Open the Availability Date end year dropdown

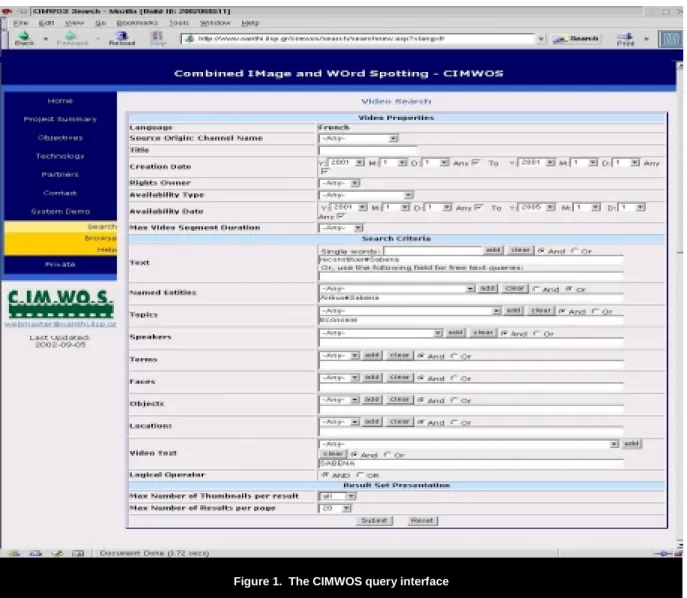(x=537, y=207)
